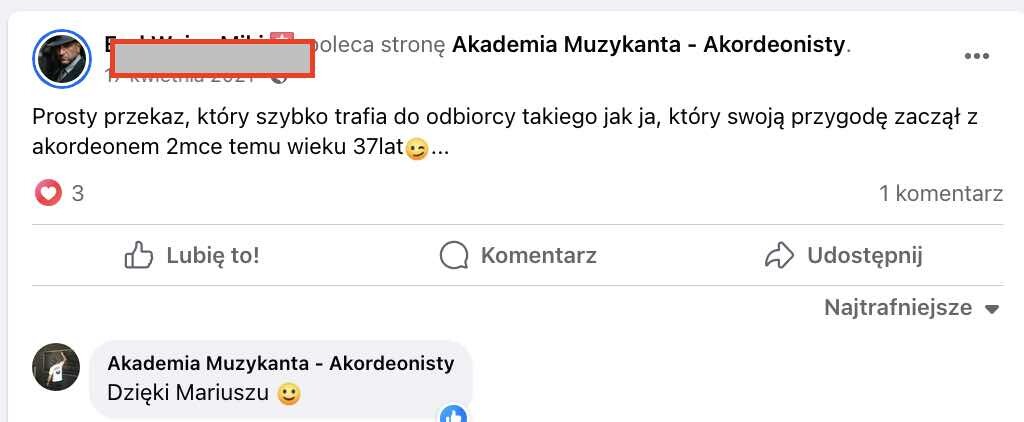Expand the truncated post text ellipsis
This screenshot has height=422, width=1024.
[x=440, y=150]
